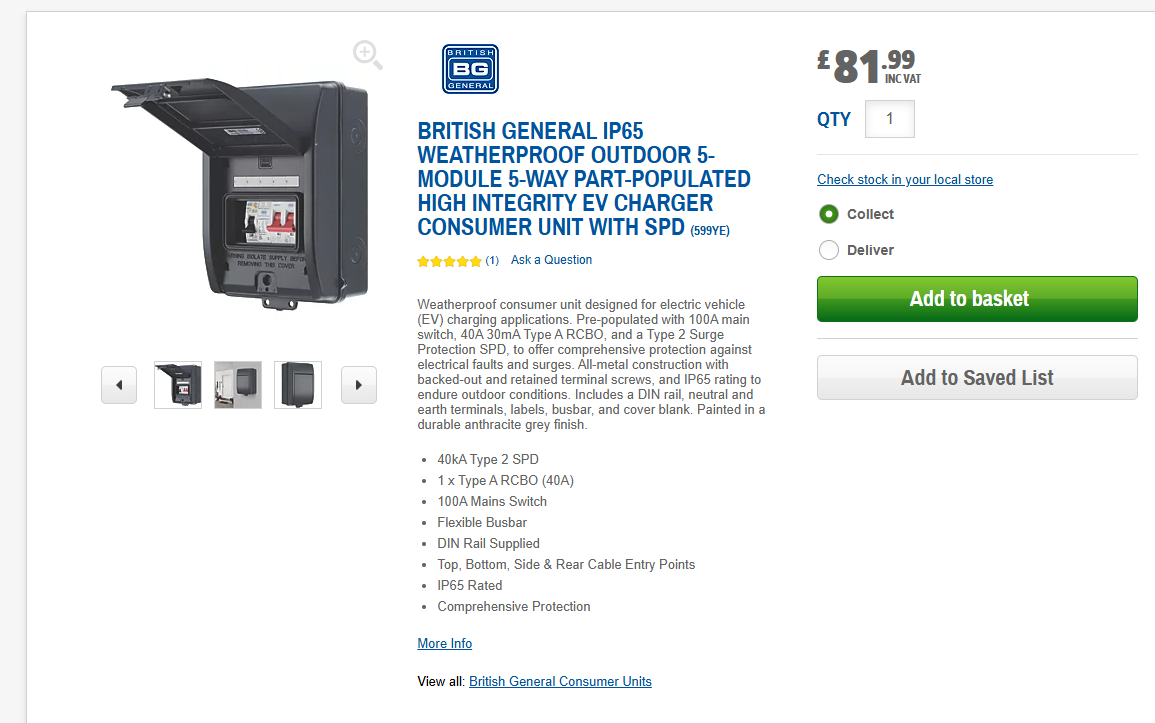Select the first thumbnail showing the open unit
1155x723 pixels.
(x=178, y=385)
